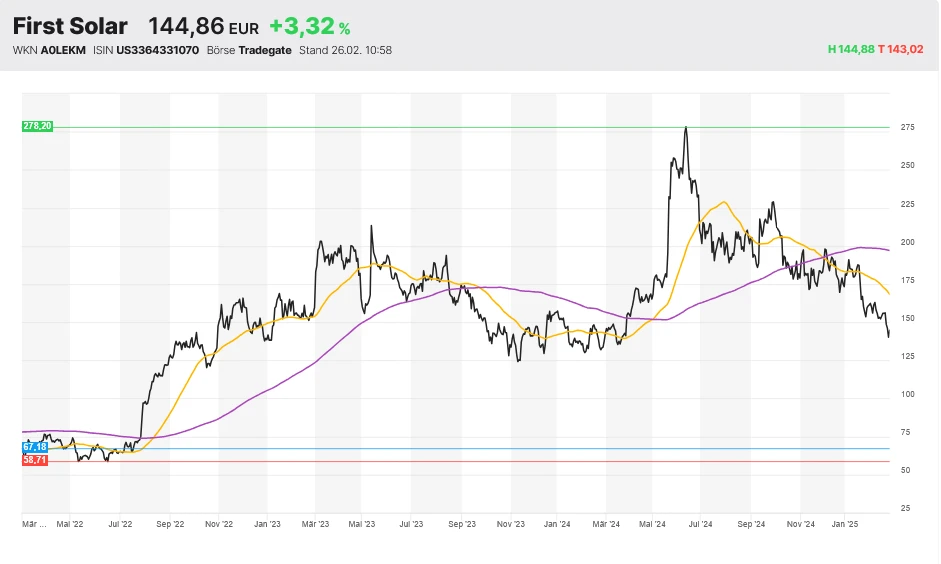Click the Nov '24 date on time axis
Image resolution: width=941 pixels, height=564 pixels.
[800, 523]
